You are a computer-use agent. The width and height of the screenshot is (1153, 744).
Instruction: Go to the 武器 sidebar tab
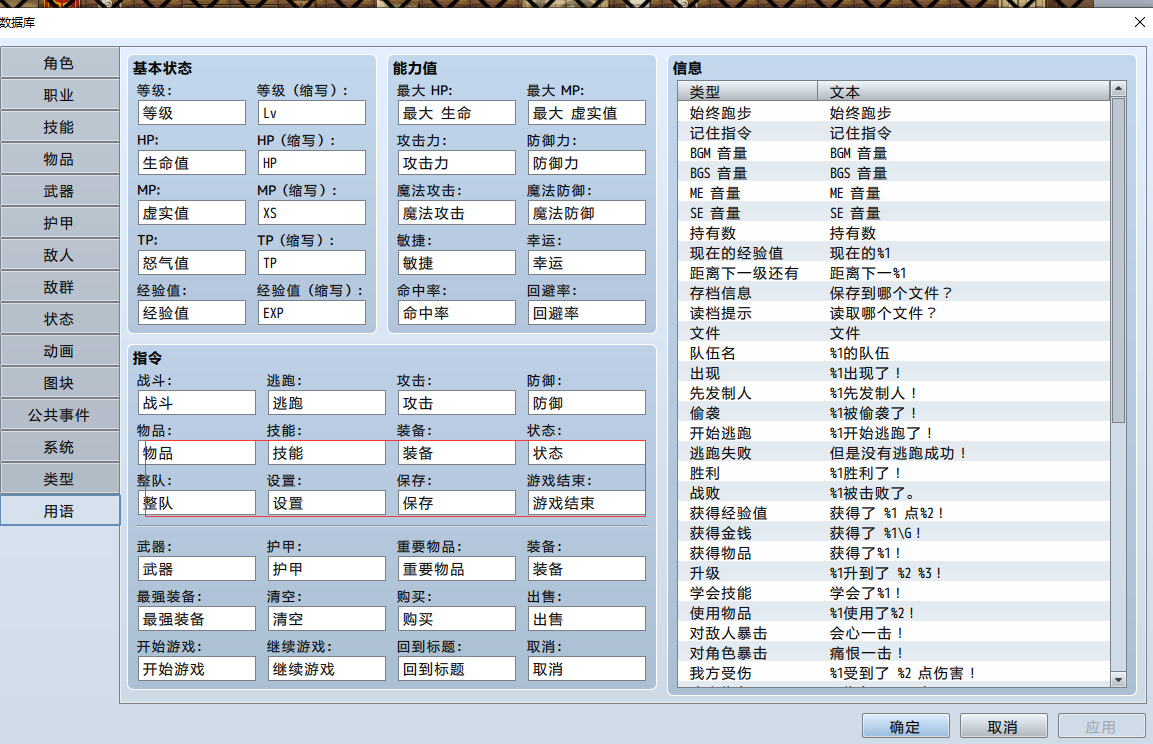point(60,191)
